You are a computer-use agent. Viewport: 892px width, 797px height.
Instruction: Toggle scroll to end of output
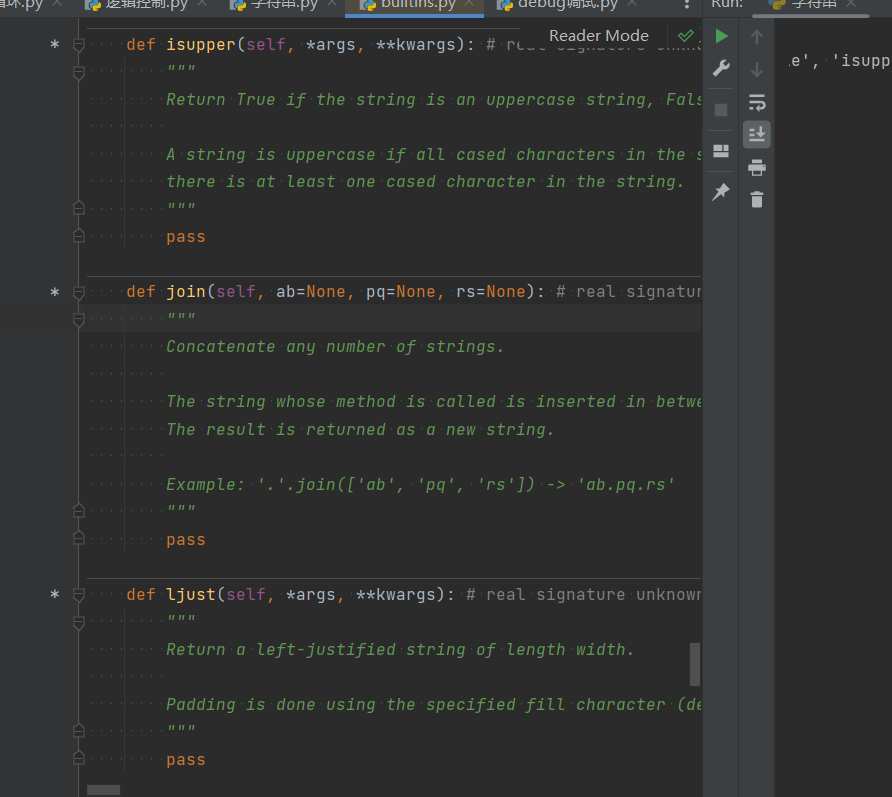pyautogui.click(x=757, y=134)
